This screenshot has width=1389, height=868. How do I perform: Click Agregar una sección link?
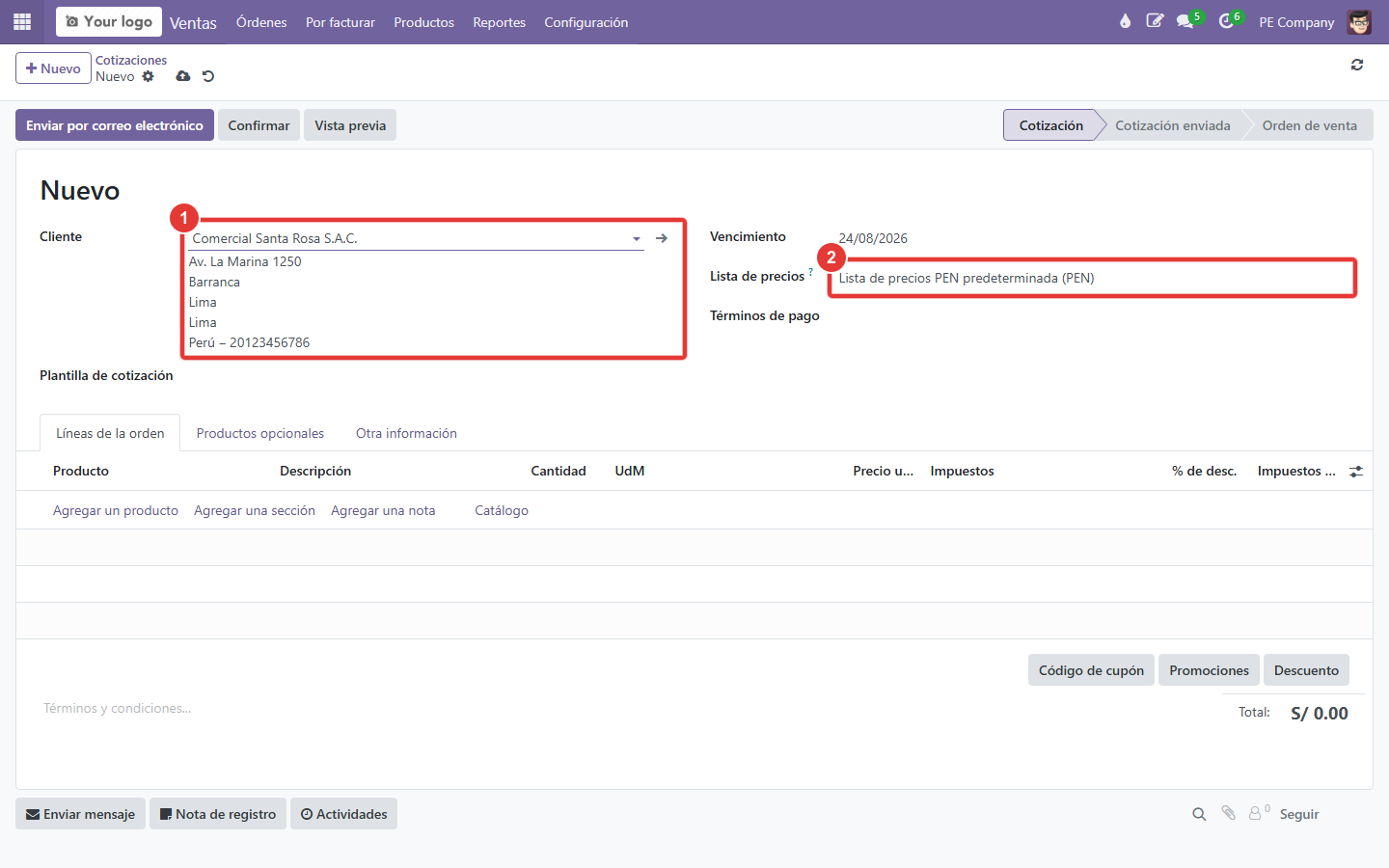click(255, 510)
